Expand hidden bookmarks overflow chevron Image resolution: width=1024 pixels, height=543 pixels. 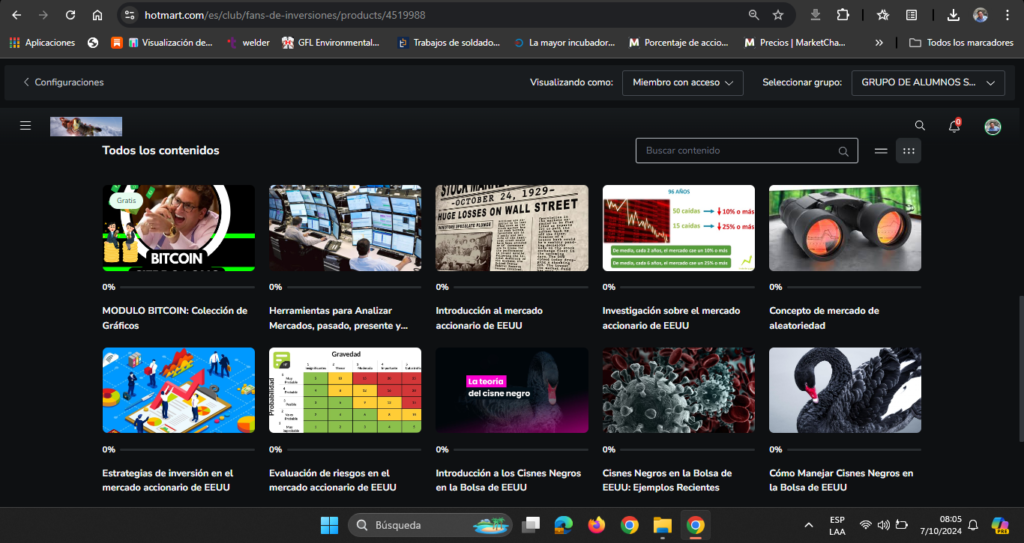click(x=878, y=43)
